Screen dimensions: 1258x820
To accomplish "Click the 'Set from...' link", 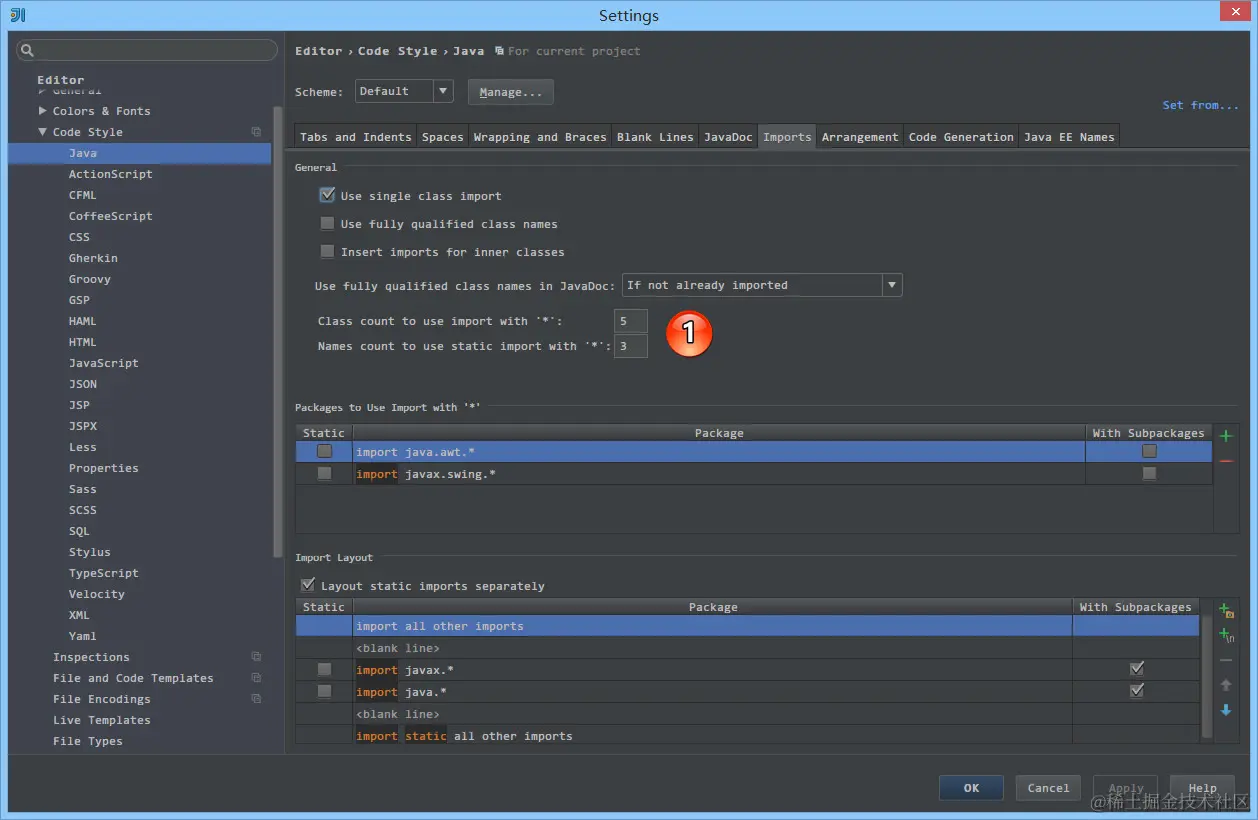I will (1200, 104).
